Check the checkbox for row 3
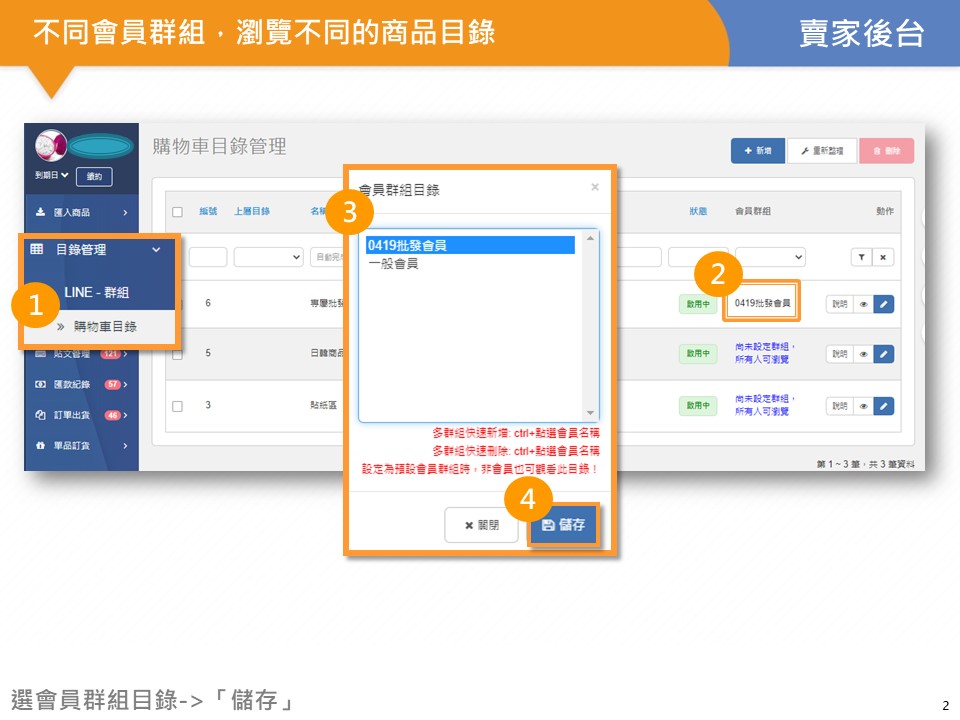 click(x=177, y=406)
